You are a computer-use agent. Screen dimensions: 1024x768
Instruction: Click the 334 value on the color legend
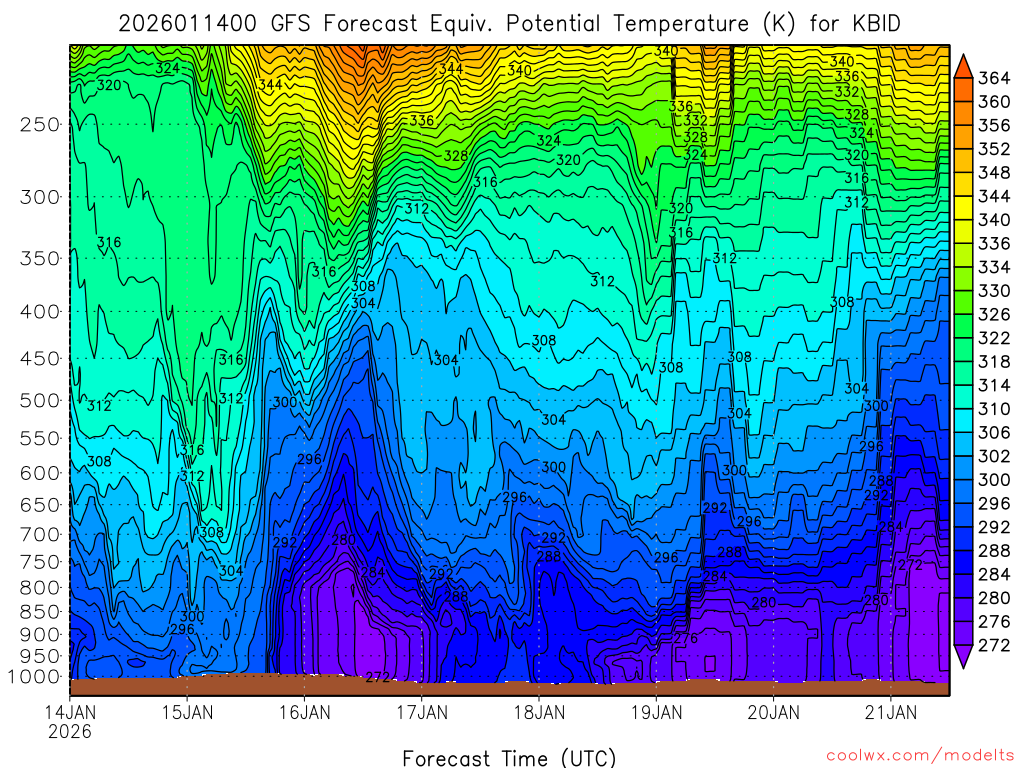(994, 267)
